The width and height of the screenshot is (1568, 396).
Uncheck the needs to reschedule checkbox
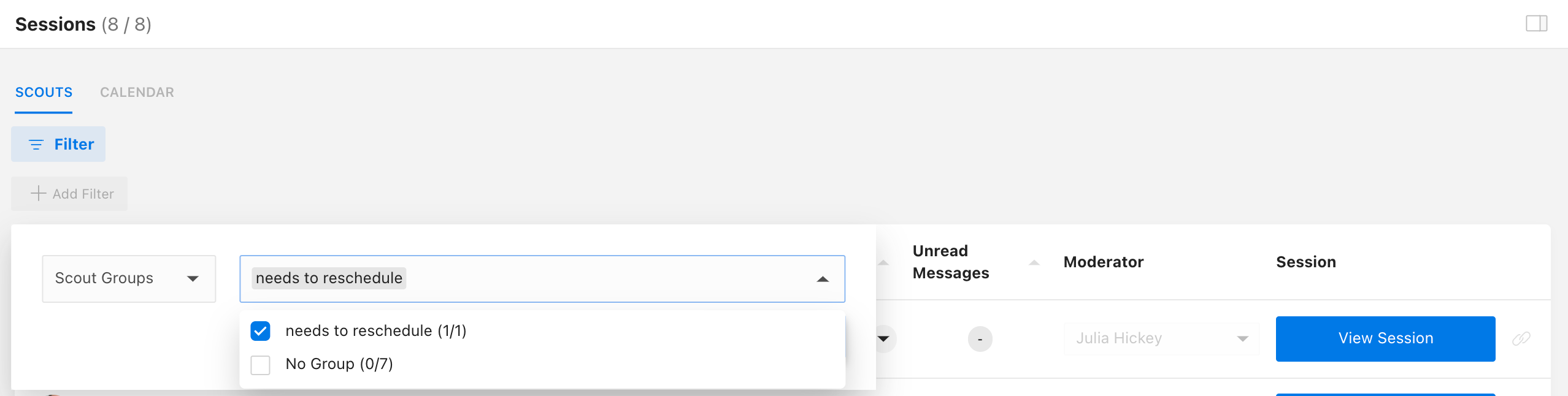pos(261,331)
